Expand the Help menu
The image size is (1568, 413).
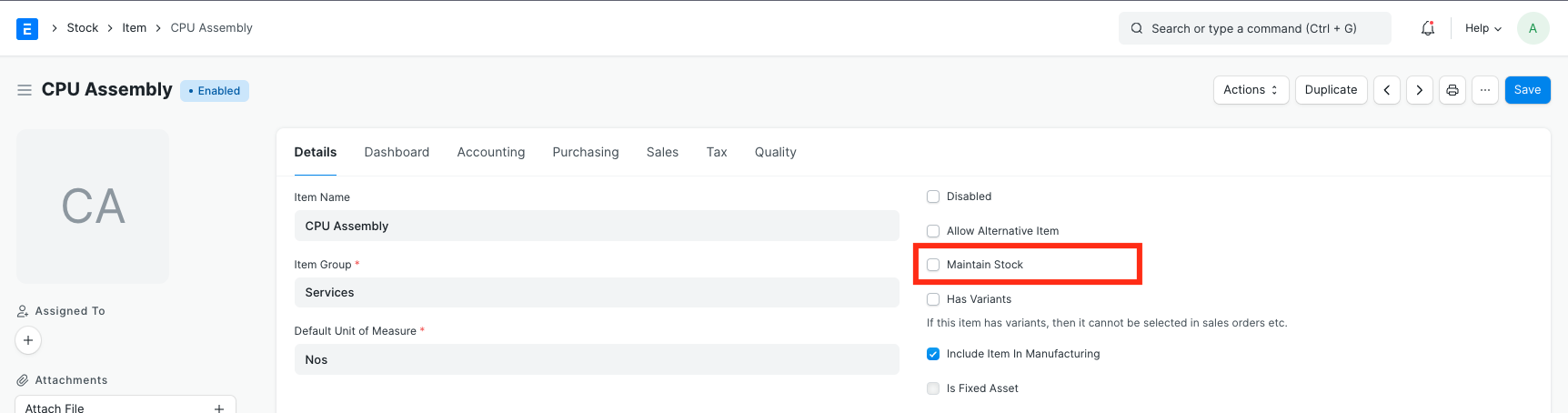tap(1483, 28)
